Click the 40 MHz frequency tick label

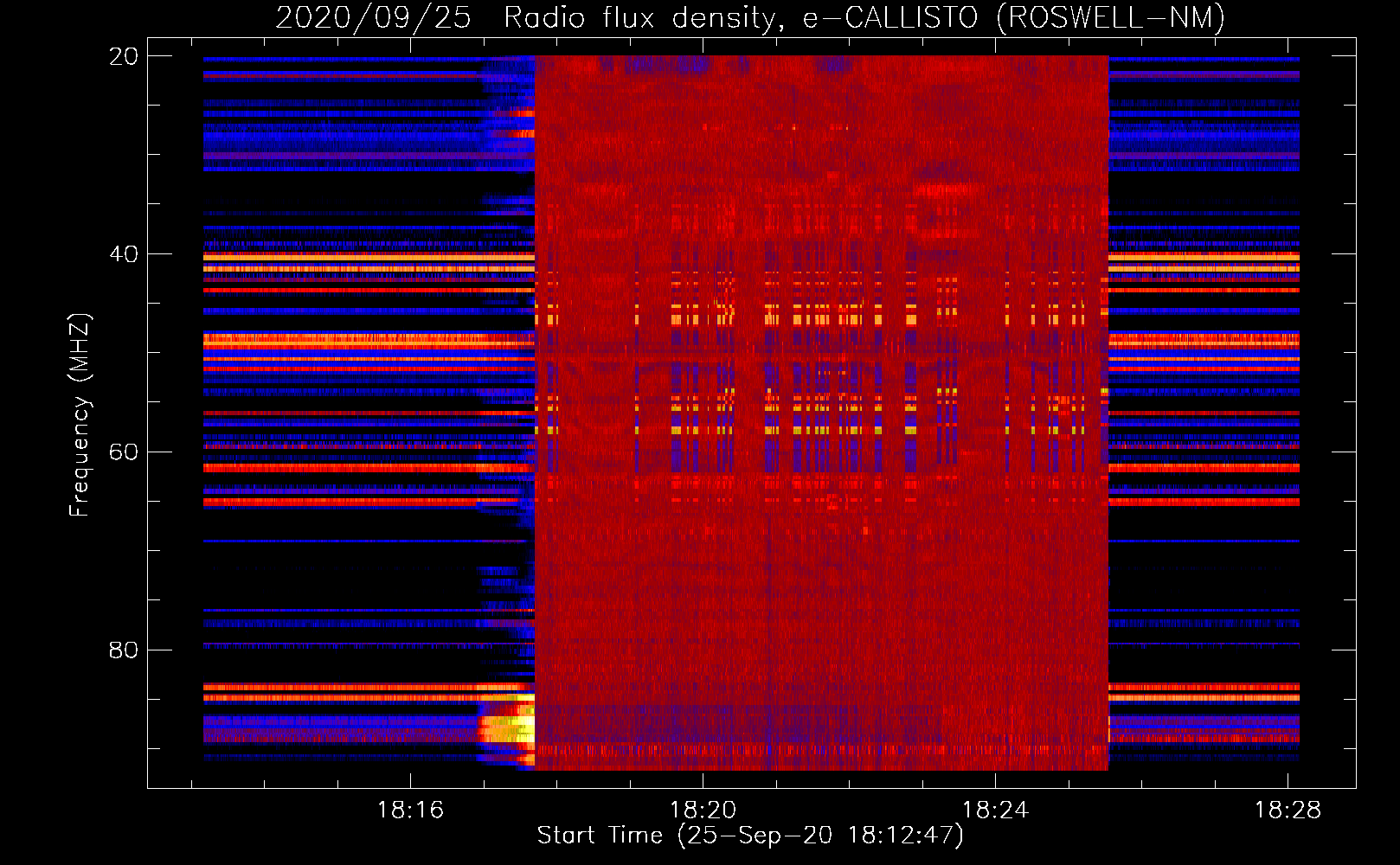pos(123,254)
